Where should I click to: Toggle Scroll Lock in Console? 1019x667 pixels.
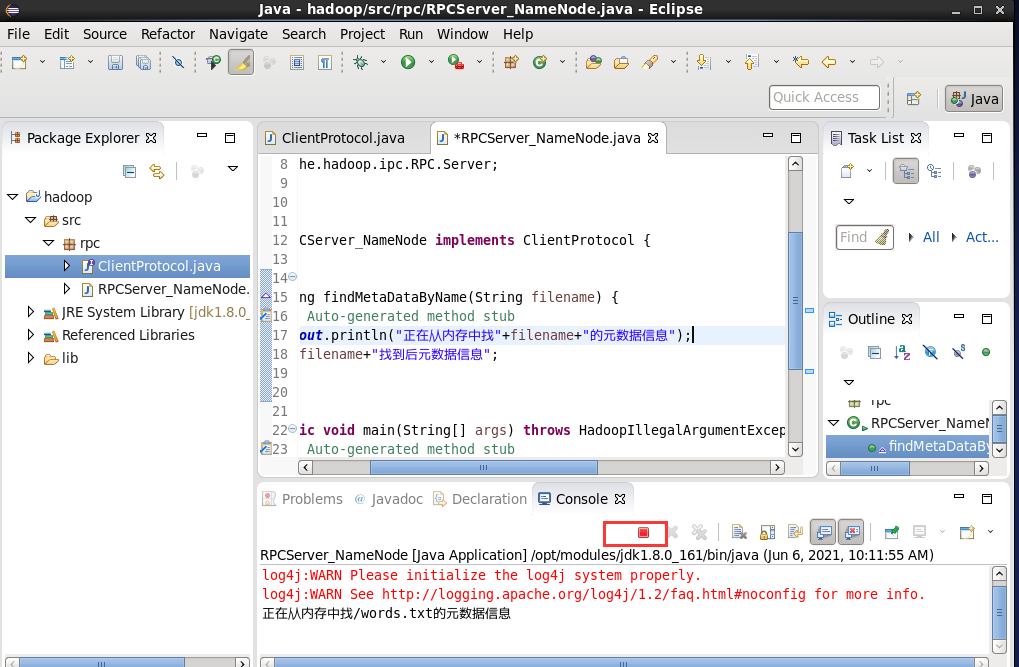coord(767,532)
